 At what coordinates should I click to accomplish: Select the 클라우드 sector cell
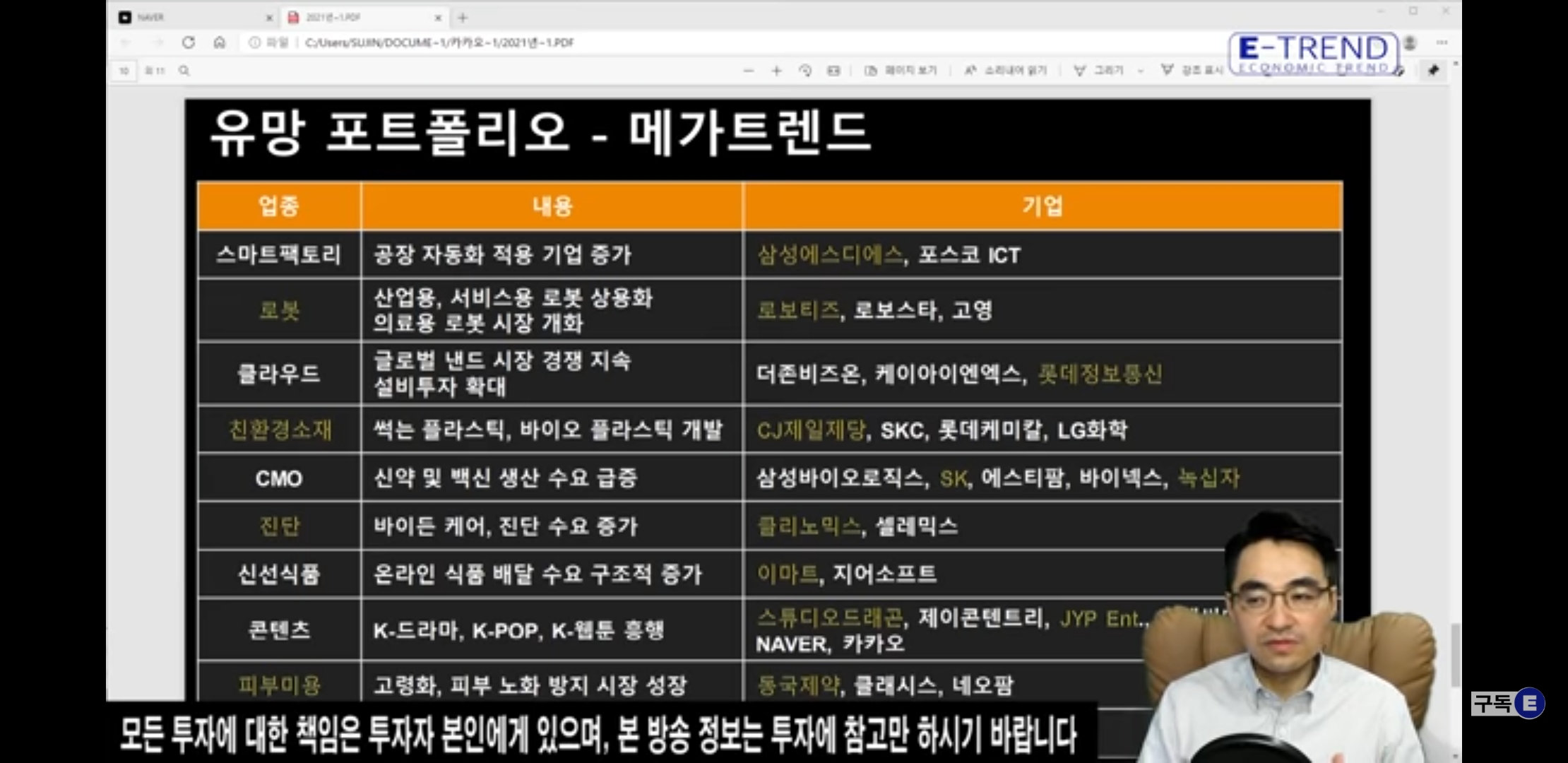[x=279, y=374]
